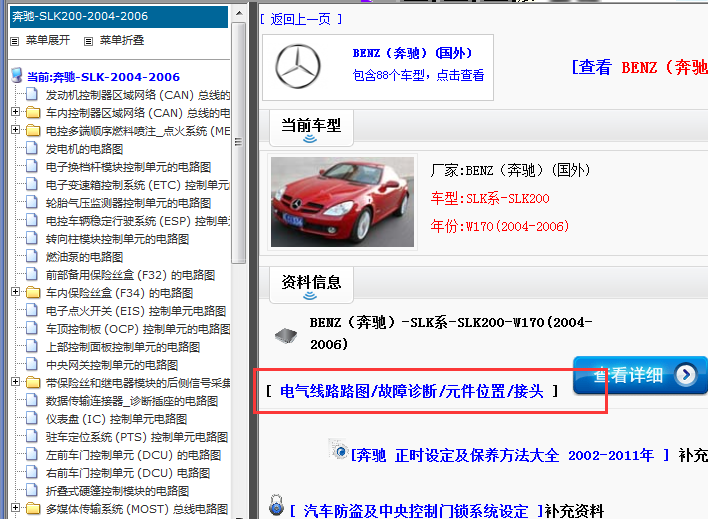Screen dimensions: 708x519
Task: Click the 奔驰-SLK200-2004-2006 blue header bar
Action: tap(119, 17)
